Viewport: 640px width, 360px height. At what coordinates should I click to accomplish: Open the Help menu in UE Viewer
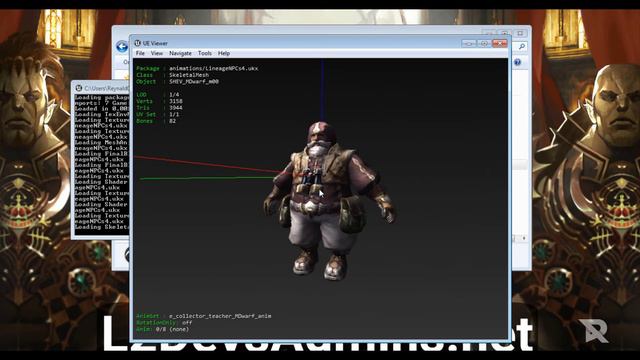pyautogui.click(x=224, y=53)
